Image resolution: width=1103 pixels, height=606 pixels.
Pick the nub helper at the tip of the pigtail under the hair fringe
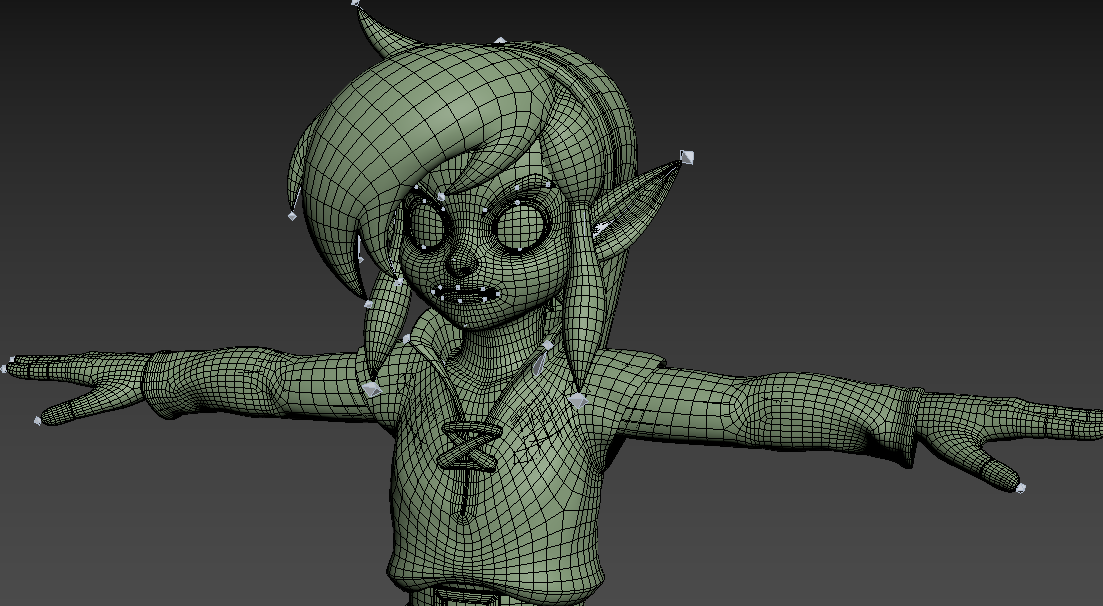click(371, 389)
